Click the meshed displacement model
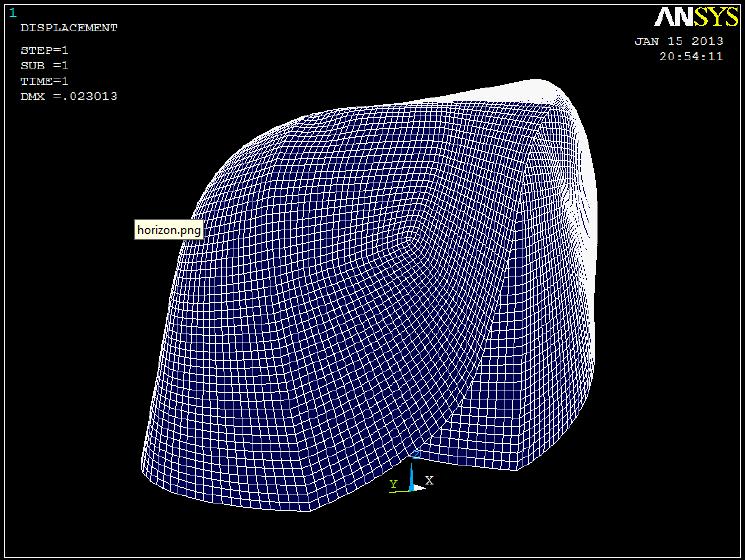Image resolution: width=745 pixels, height=560 pixels. (369, 295)
